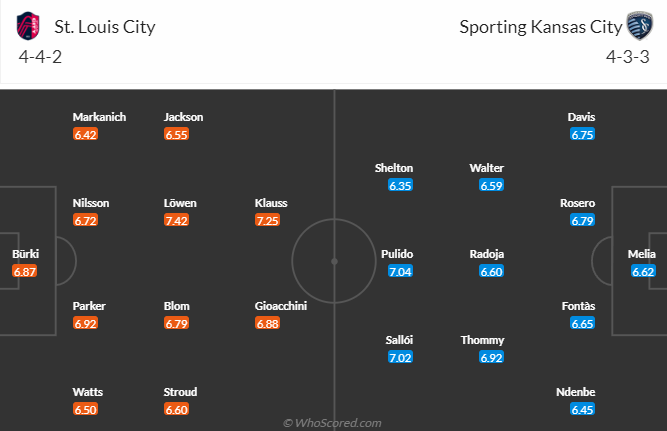Open player Markanich's name
This screenshot has height=431, width=667.
[99, 117]
